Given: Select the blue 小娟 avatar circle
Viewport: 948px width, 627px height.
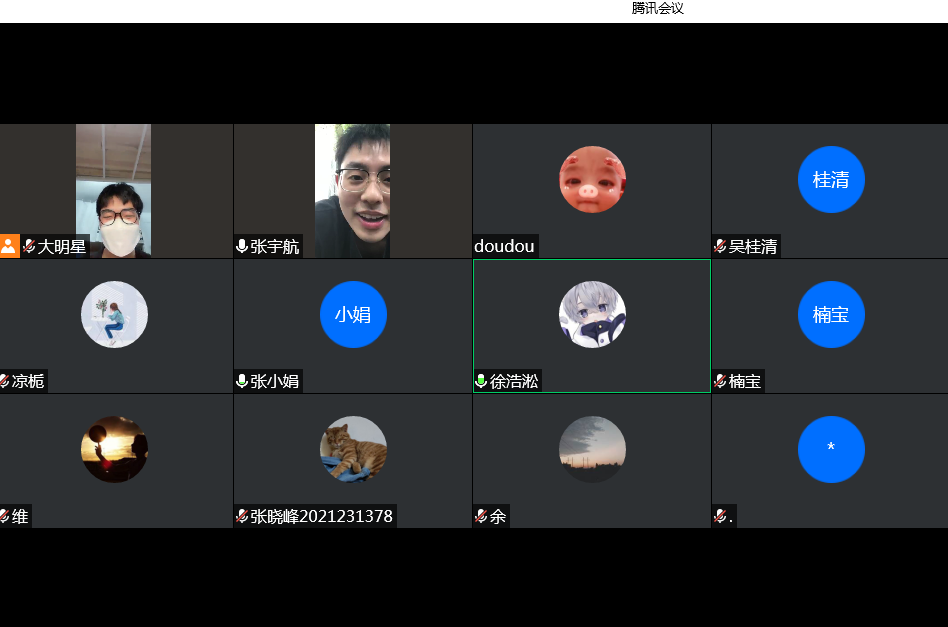Looking at the screenshot, I should tap(353, 315).
